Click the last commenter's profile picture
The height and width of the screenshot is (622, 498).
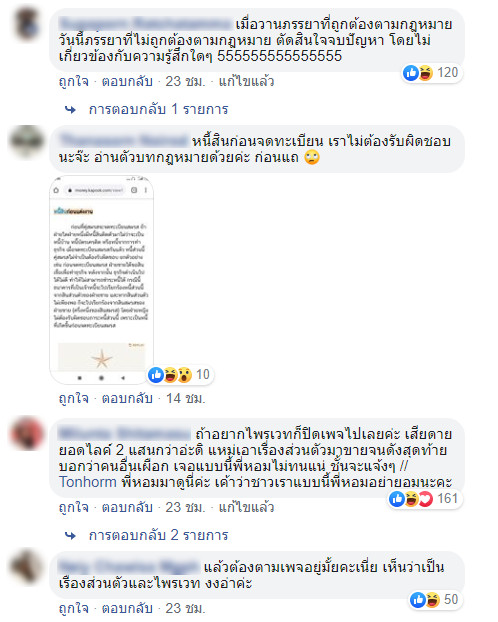[27, 566]
